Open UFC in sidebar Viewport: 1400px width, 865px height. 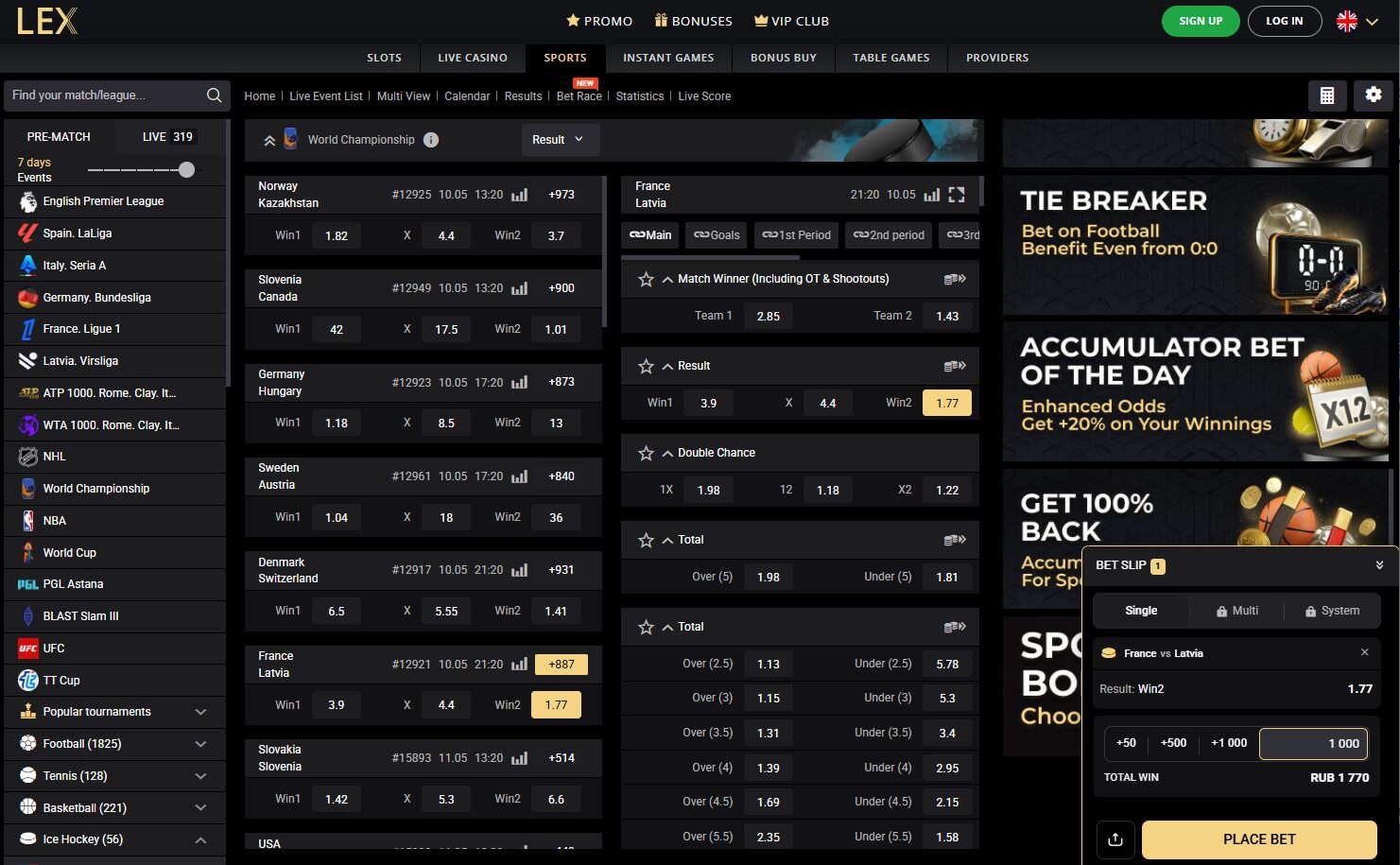click(114, 649)
